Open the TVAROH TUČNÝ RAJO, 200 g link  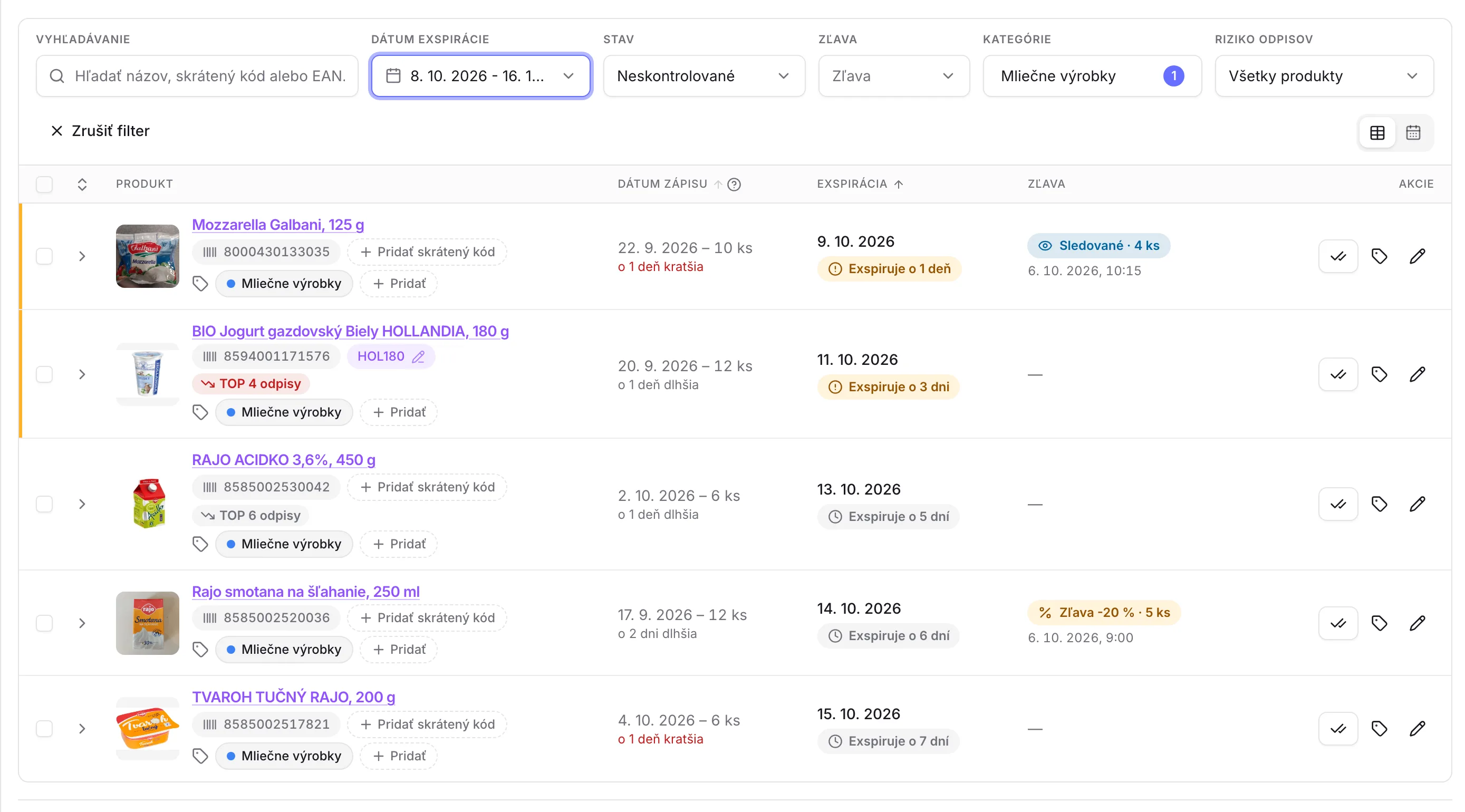tap(293, 697)
